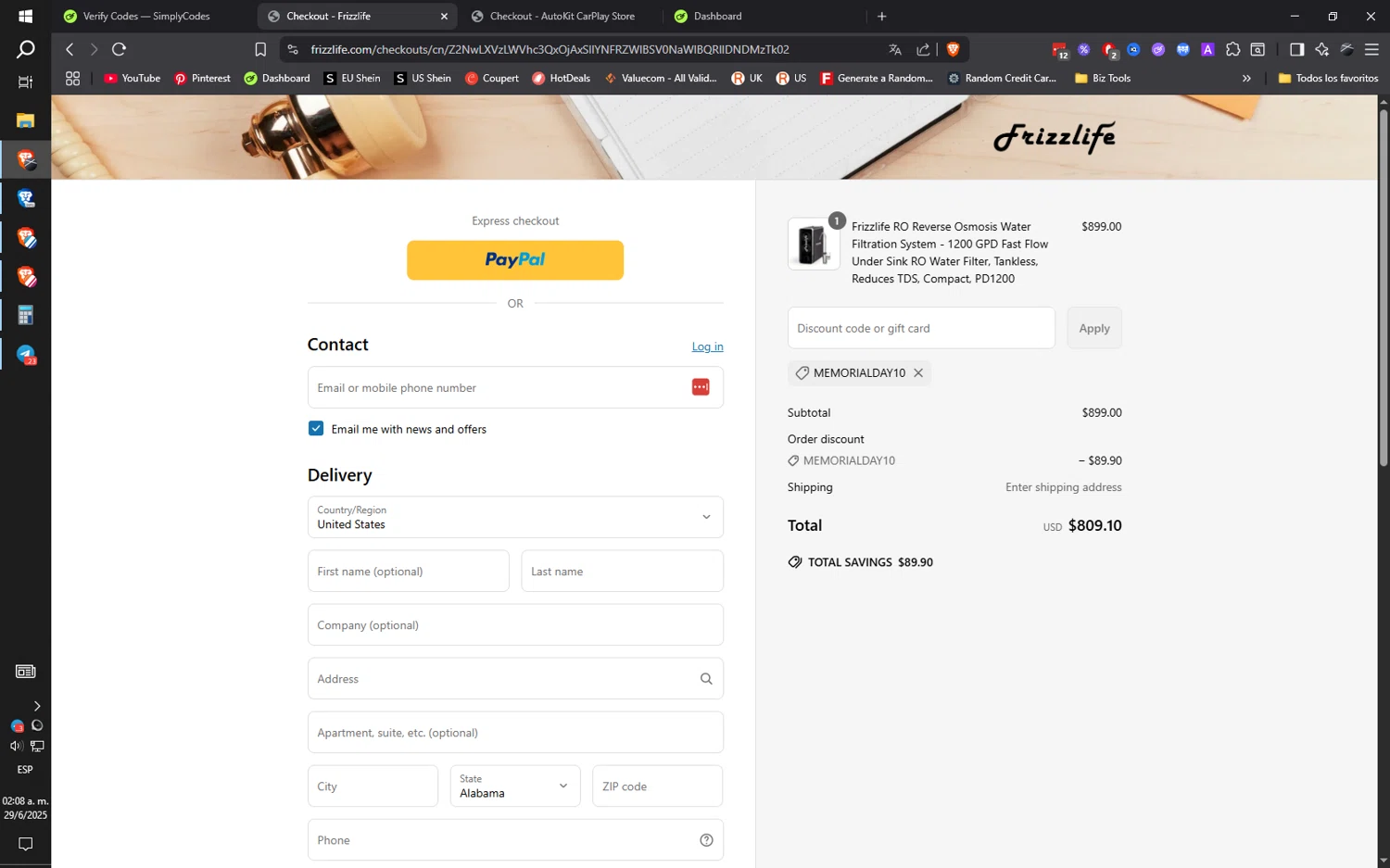
Task: Open Windows Start menu
Action: click(25, 16)
